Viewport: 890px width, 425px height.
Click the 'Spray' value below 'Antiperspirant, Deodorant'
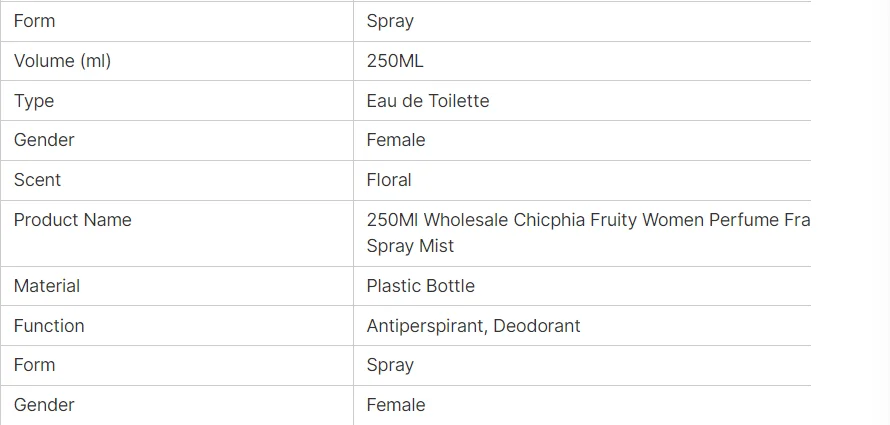tap(390, 365)
